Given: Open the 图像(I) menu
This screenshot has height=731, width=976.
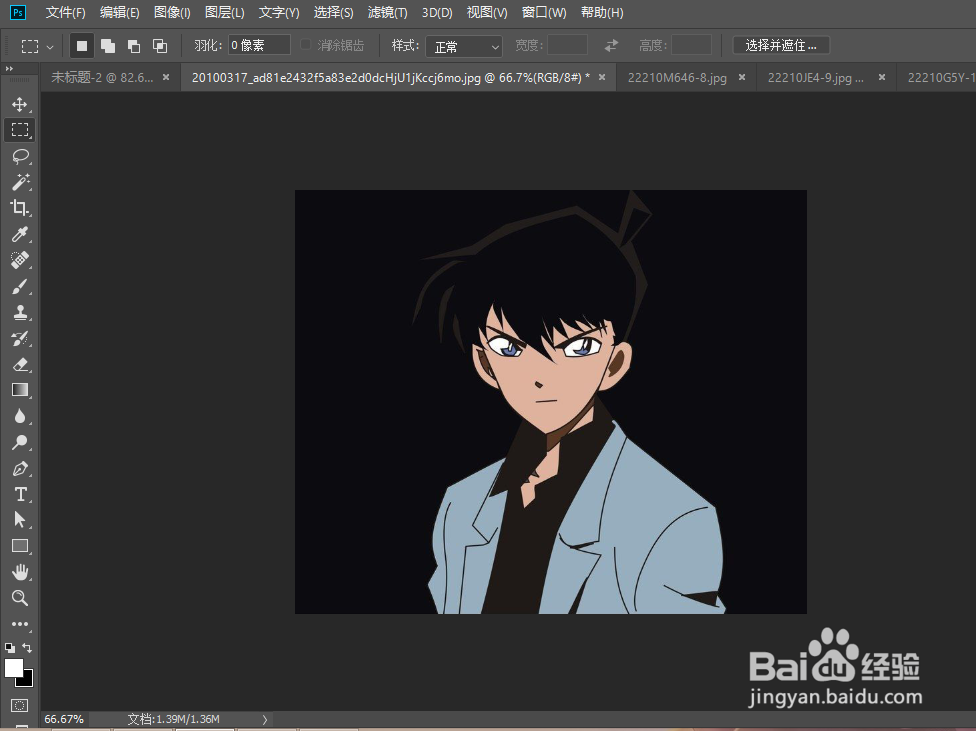Looking at the screenshot, I should [172, 12].
